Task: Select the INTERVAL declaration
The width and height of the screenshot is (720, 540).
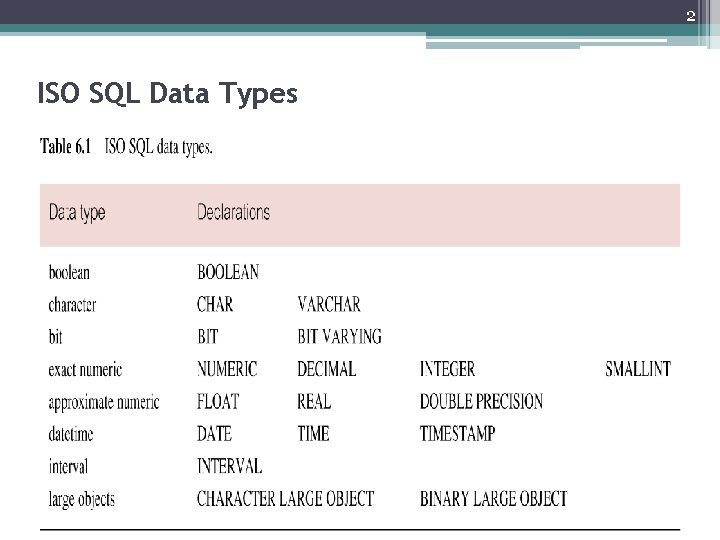Action: [229, 466]
